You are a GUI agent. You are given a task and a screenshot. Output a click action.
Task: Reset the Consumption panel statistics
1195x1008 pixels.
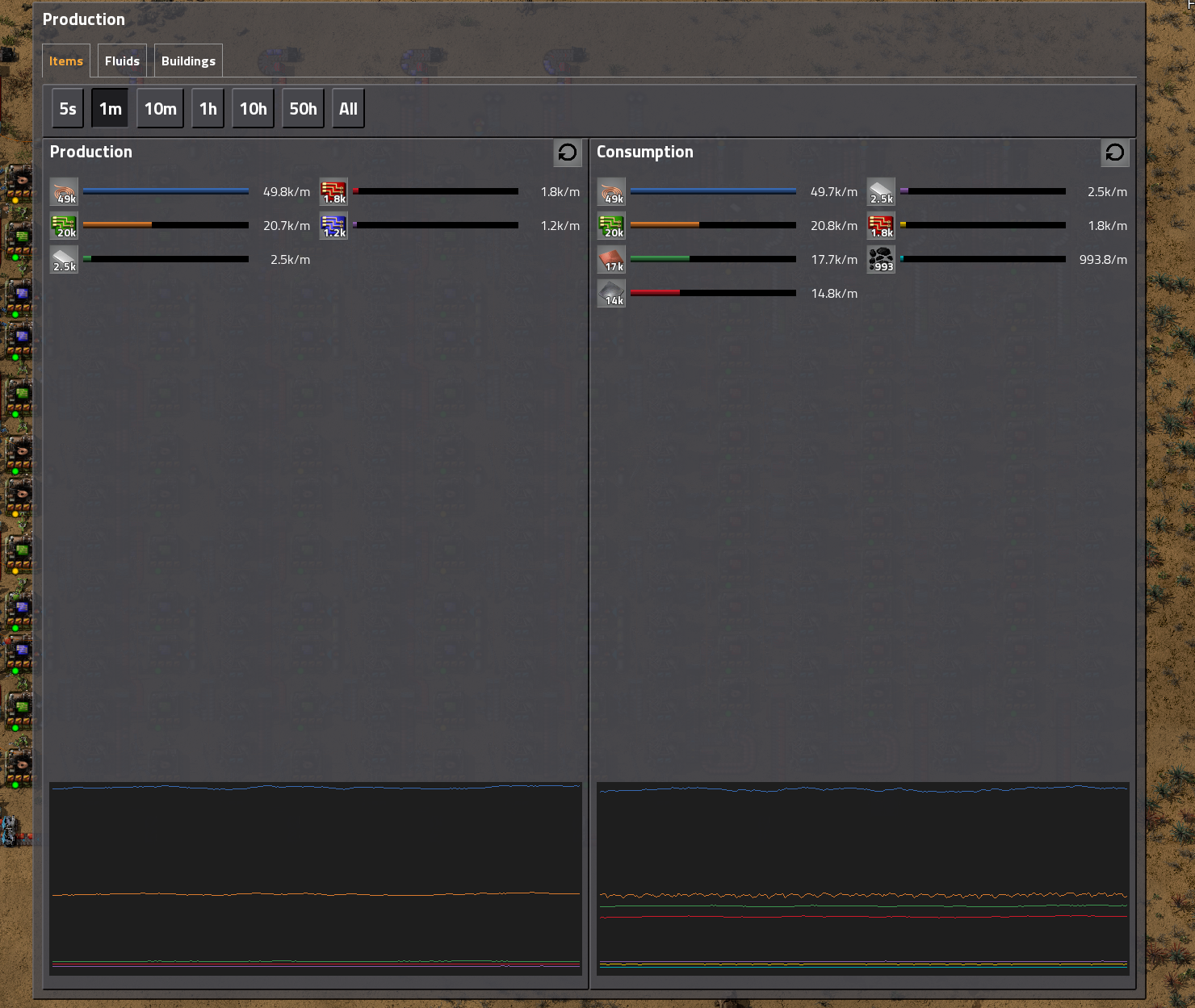[x=1115, y=153]
